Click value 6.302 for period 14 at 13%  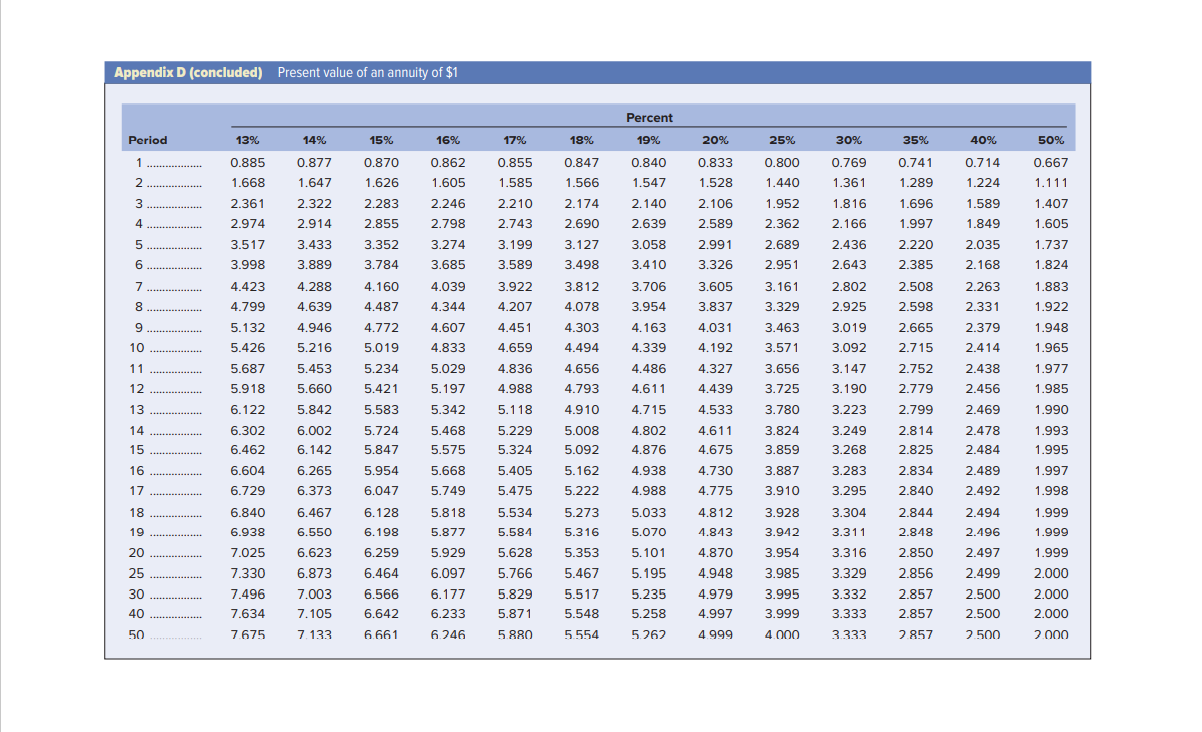coord(247,431)
